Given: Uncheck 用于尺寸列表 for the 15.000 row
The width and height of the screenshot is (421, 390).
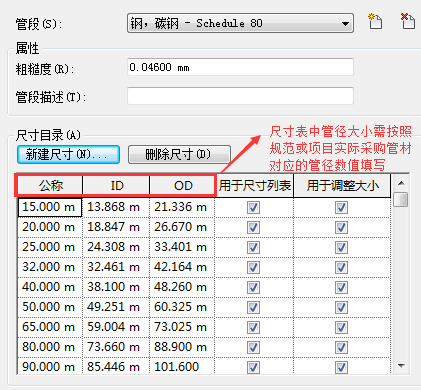Looking at the screenshot, I should tap(253, 207).
